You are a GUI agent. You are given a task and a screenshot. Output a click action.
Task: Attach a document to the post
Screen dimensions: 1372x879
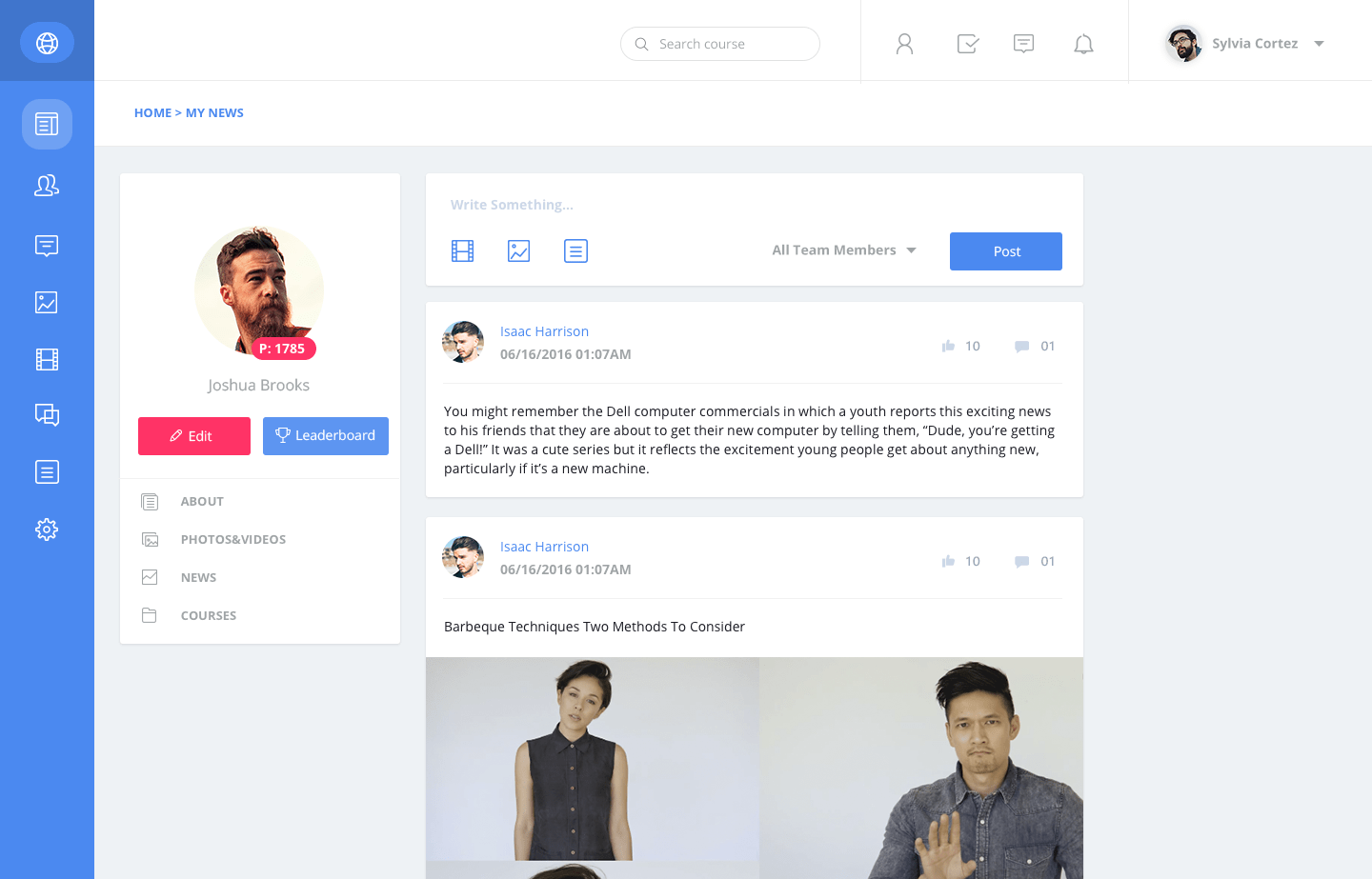pos(575,250)
